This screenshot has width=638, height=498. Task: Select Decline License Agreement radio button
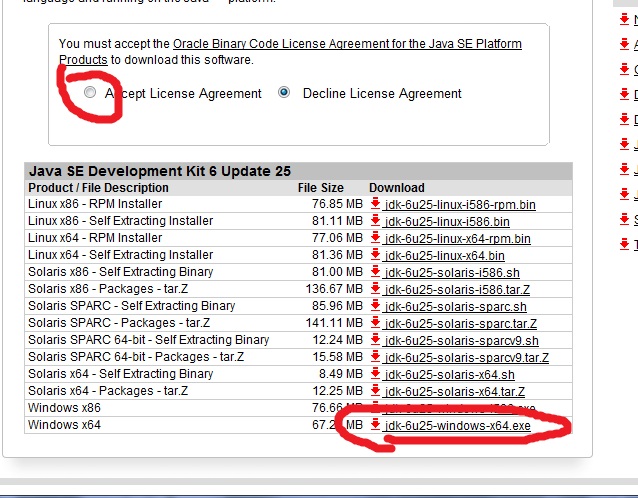(285, 93)
